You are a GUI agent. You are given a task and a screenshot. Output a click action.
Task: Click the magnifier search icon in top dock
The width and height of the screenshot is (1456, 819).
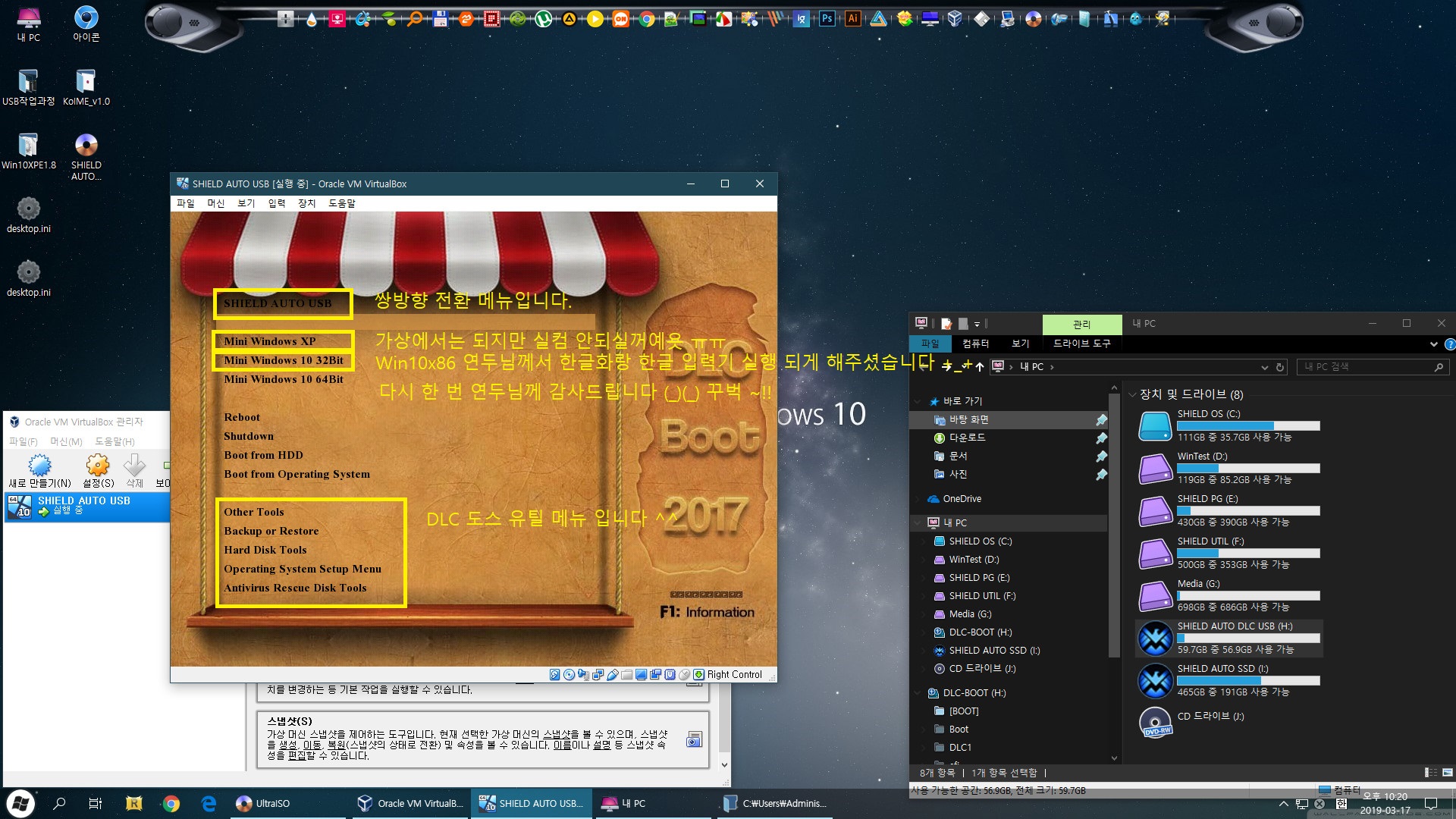point(415,19)
